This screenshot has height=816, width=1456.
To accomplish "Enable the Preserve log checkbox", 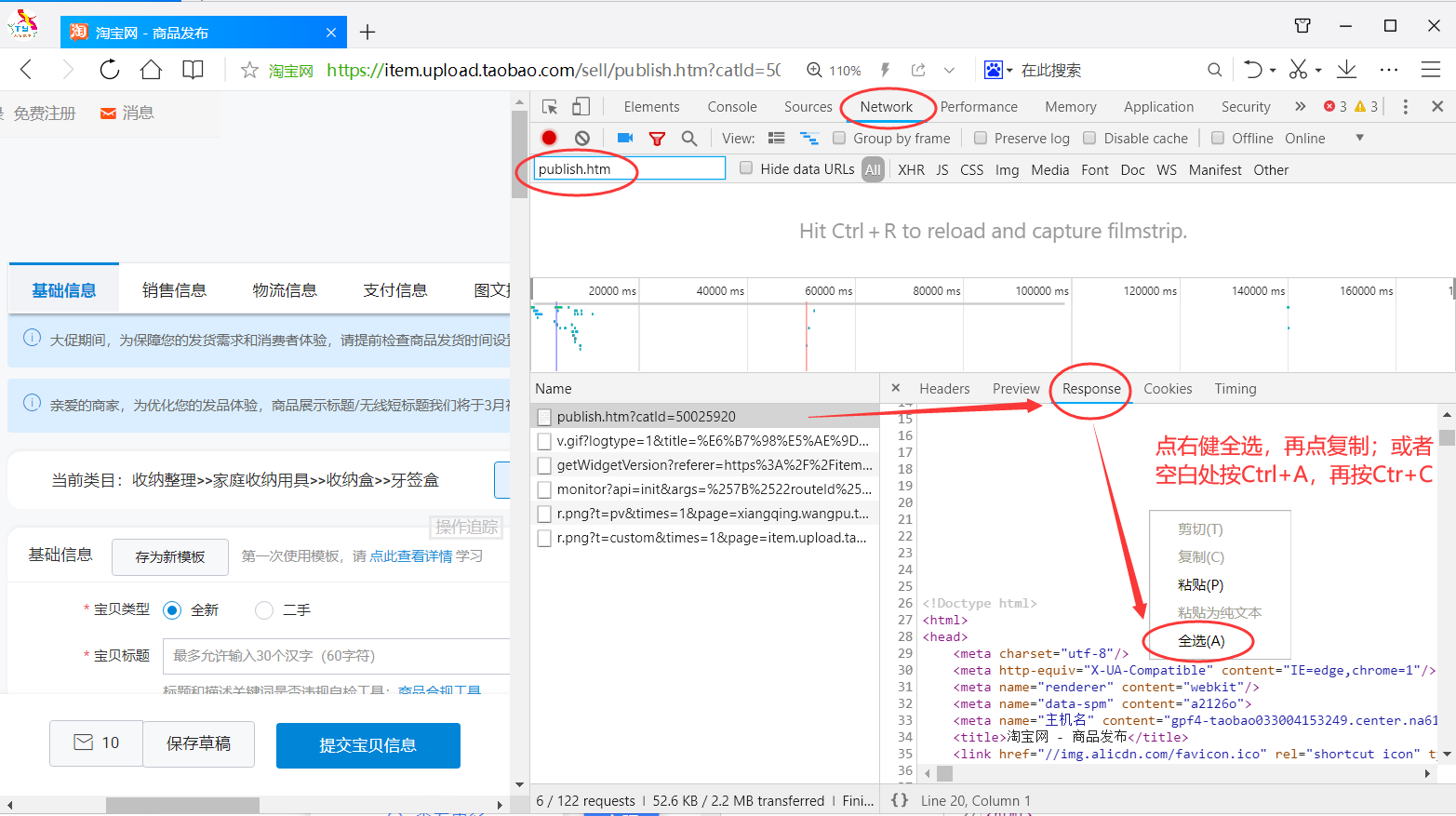I will tap(981, 138).
